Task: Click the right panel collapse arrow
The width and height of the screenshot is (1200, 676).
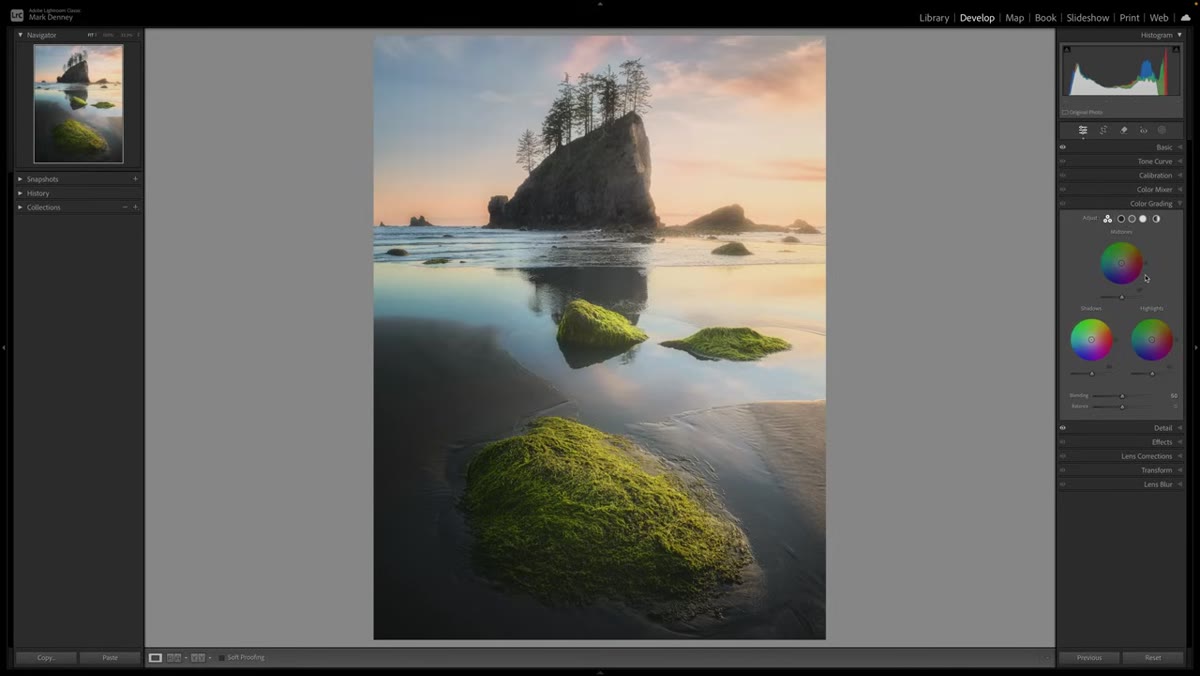Action: pyautogui.click(x=1196, y=347)
